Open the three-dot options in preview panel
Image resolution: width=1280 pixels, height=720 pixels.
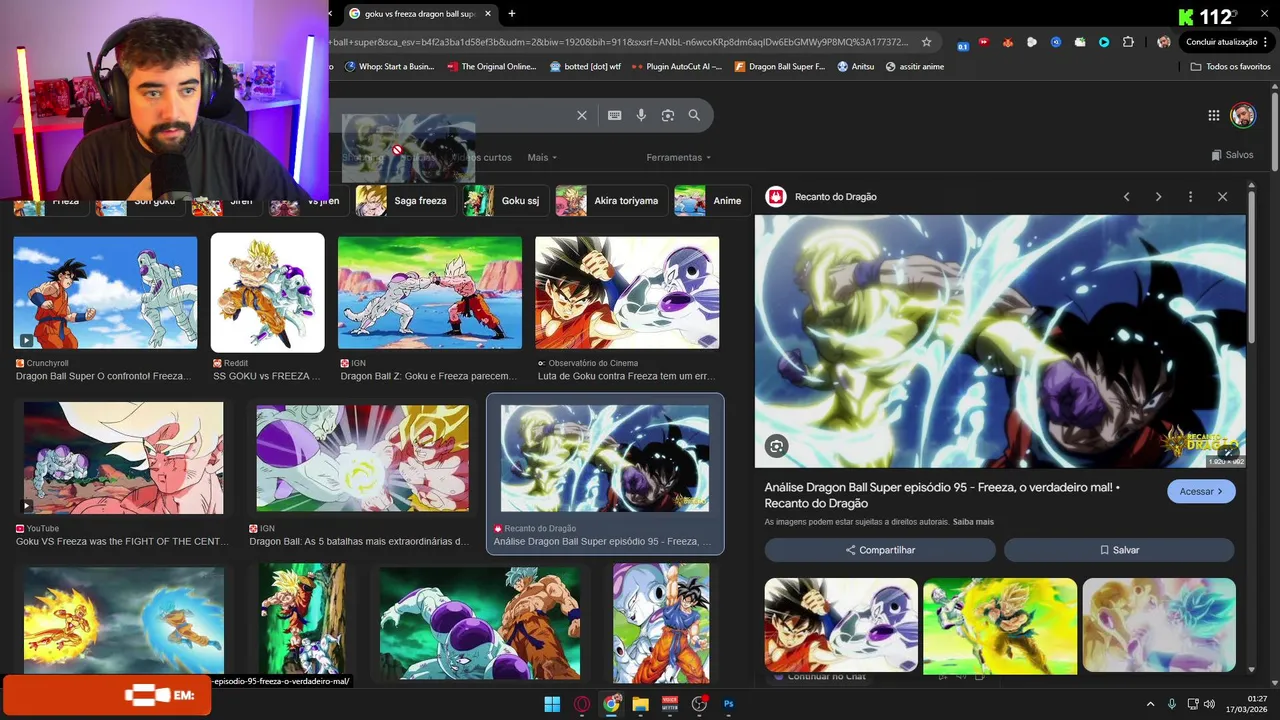(1190, 197)
